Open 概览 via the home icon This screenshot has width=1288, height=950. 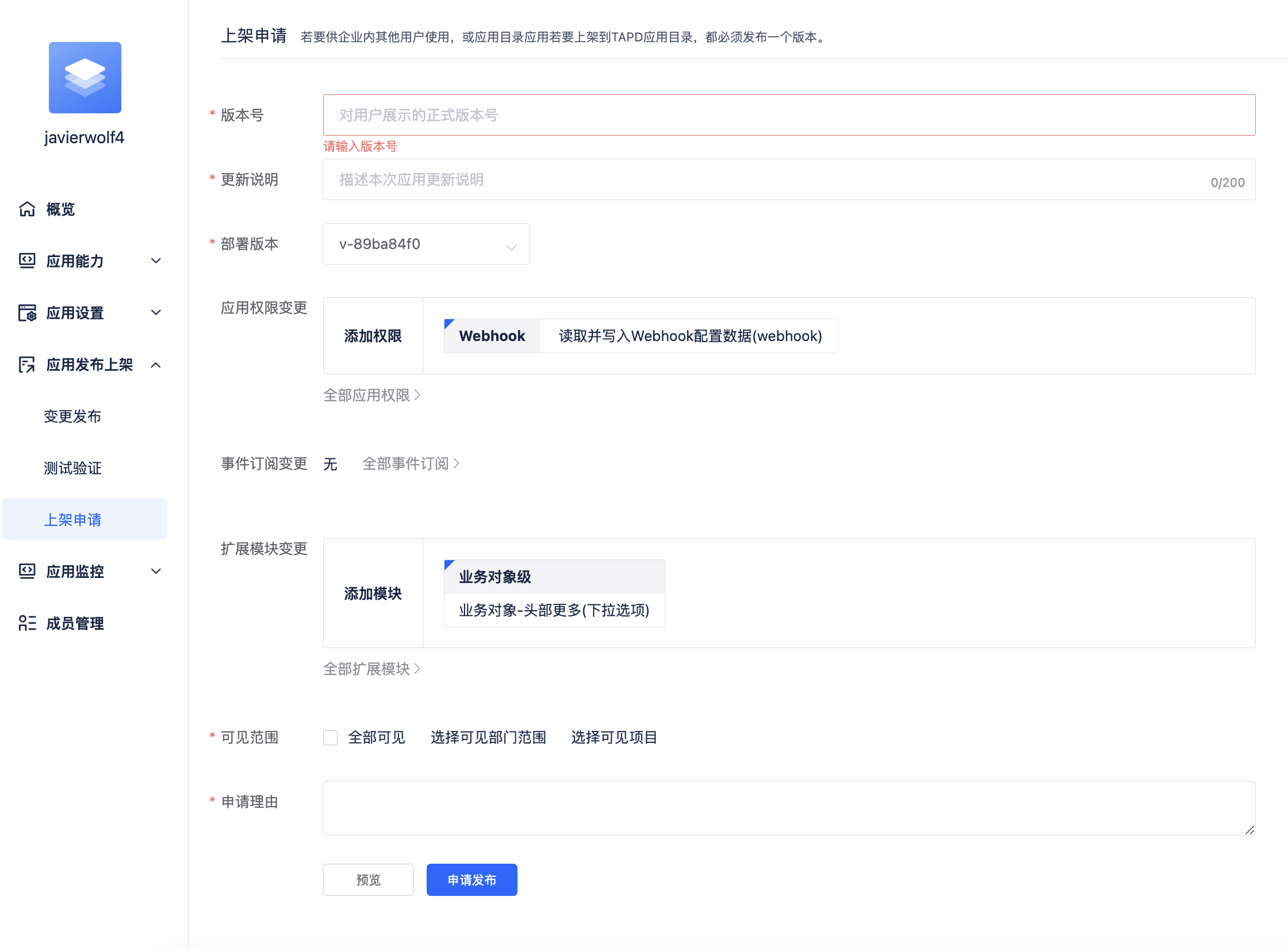click(x=27, y=209)
